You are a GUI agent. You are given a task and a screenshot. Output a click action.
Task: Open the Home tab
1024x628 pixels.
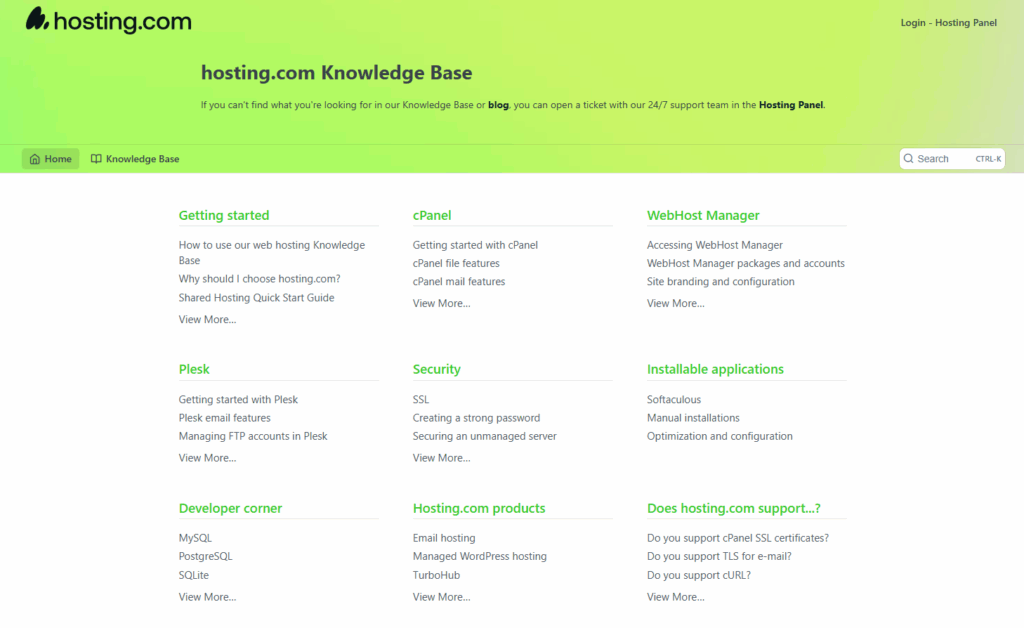(50, 159)
